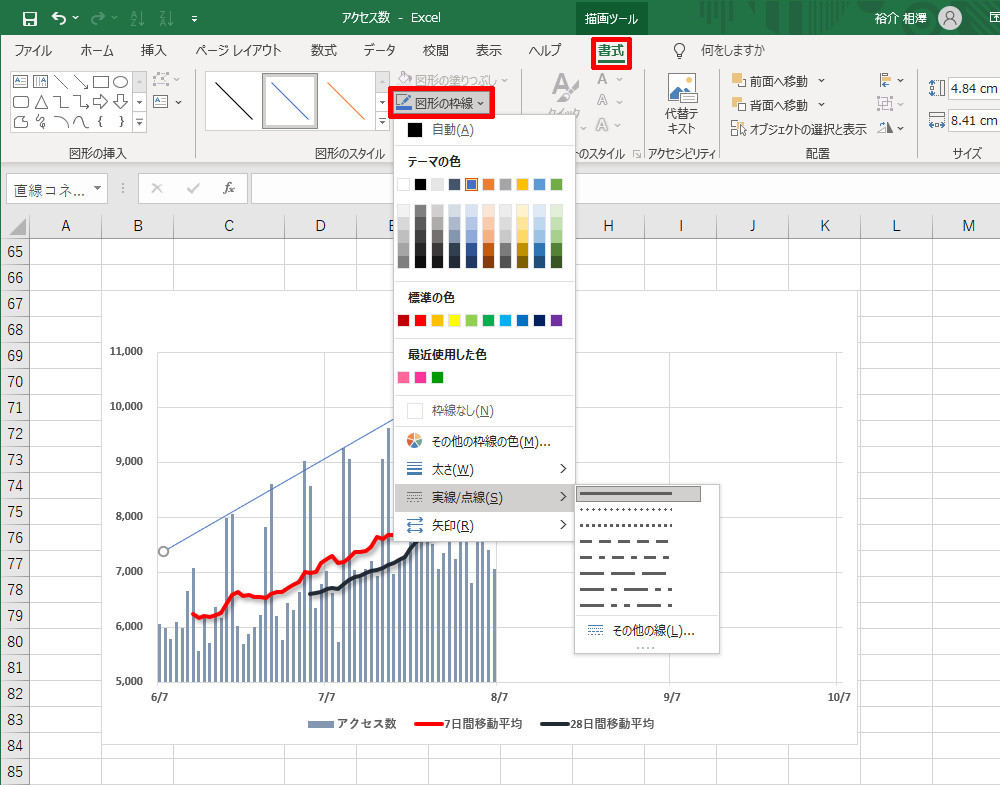This screenshot has width=1000, height=785.
Task: Choose the right block arrow shape
Action: (x=100, y=101)
